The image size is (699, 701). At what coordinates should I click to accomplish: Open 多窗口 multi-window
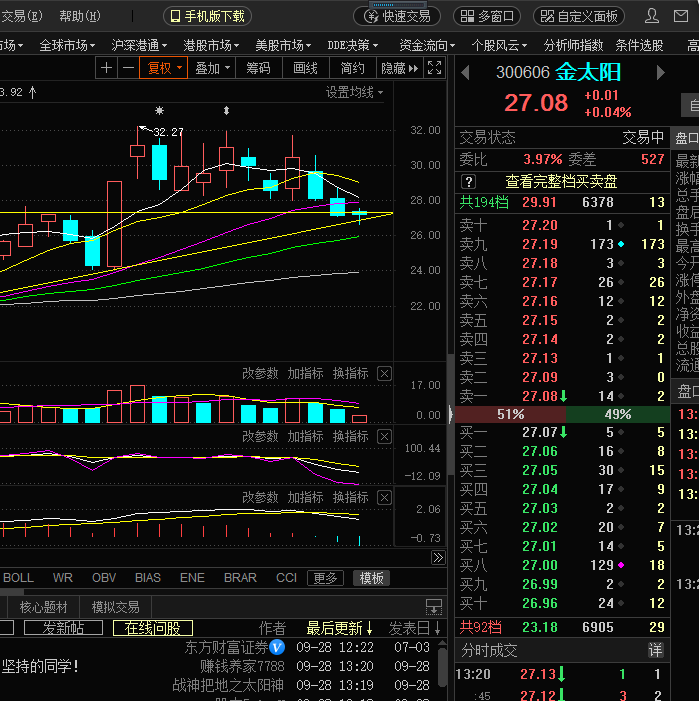(x=487, y=17)
